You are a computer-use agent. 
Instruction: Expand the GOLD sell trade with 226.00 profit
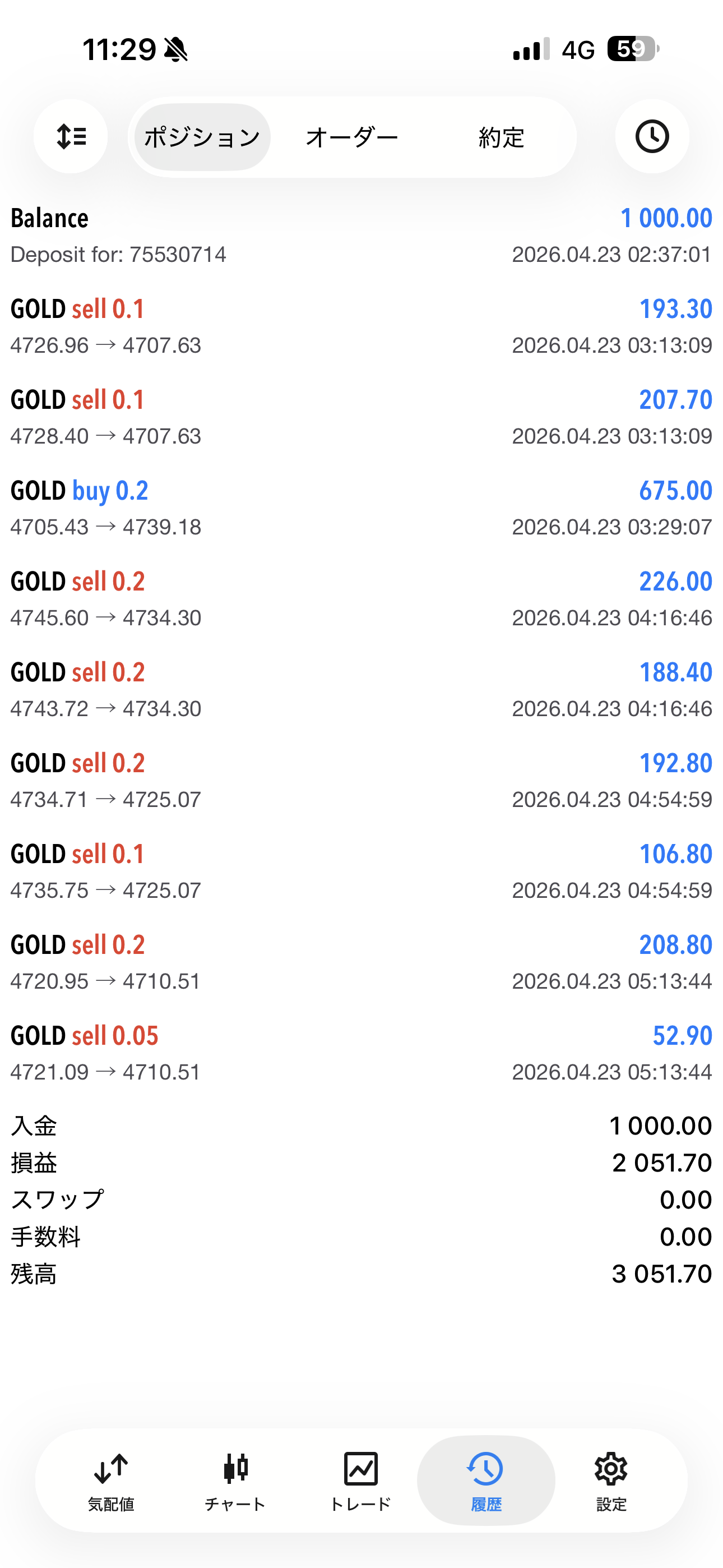(361, 599)
